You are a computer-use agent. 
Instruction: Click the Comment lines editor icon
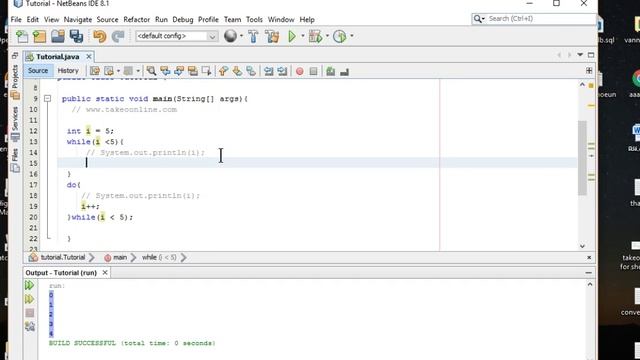(331, 71)
